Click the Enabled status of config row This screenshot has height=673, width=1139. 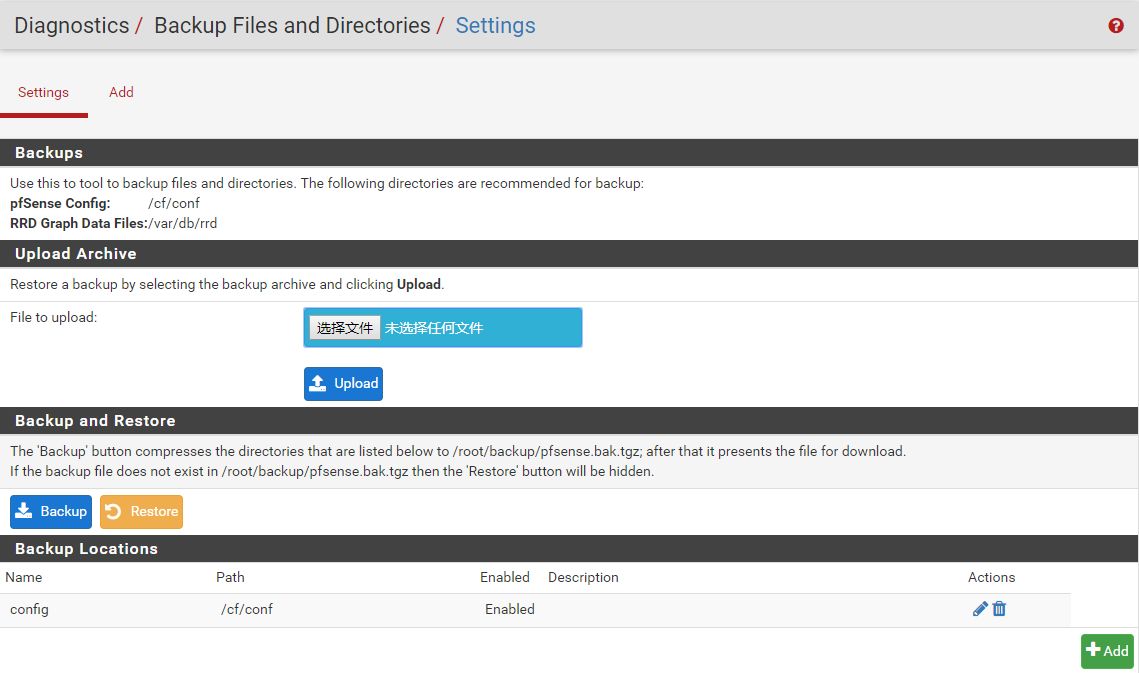(x=509, y=609)
